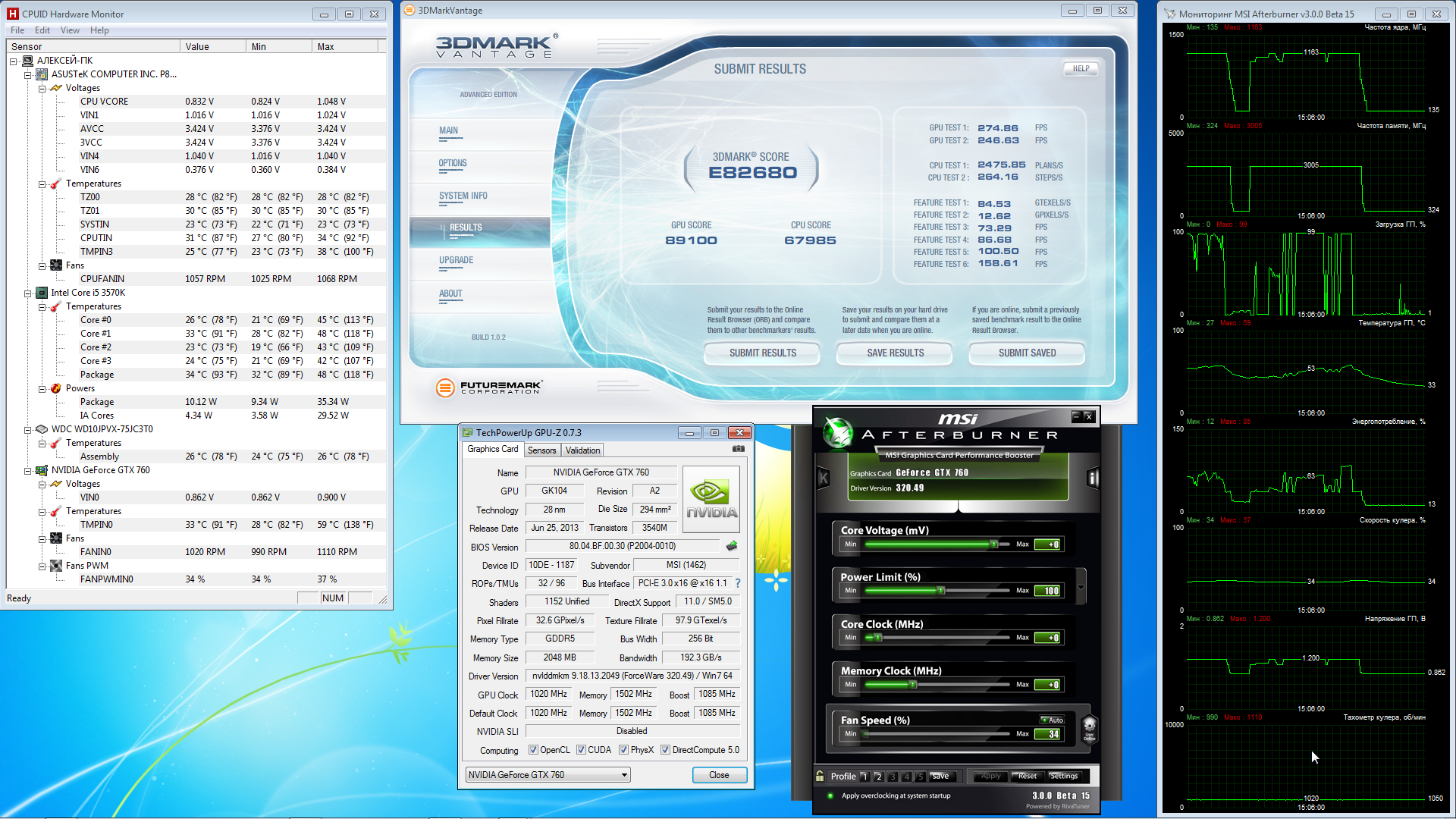The width and height of the screenshot is (1456, 819).
Task: Click the CPU Powers flame icon in HWMonitor
Action: pyautogui.click(x=56, y=388)
